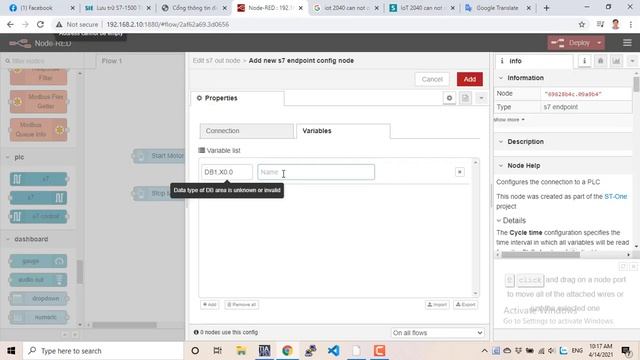Open a new browser tab

click(547, 8)
